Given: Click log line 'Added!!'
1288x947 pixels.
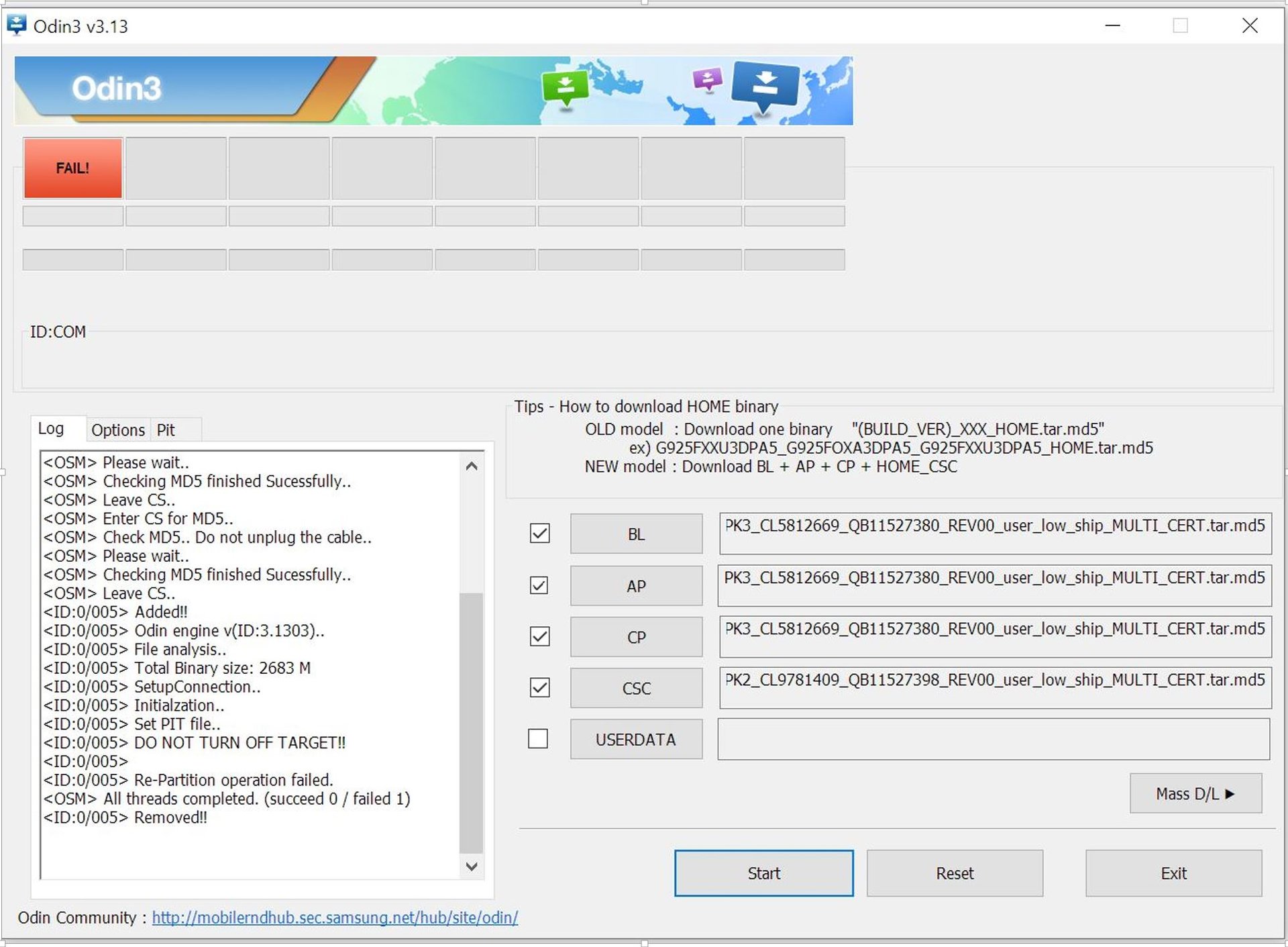Looking at the screenshot, I should tap(115, 611).
